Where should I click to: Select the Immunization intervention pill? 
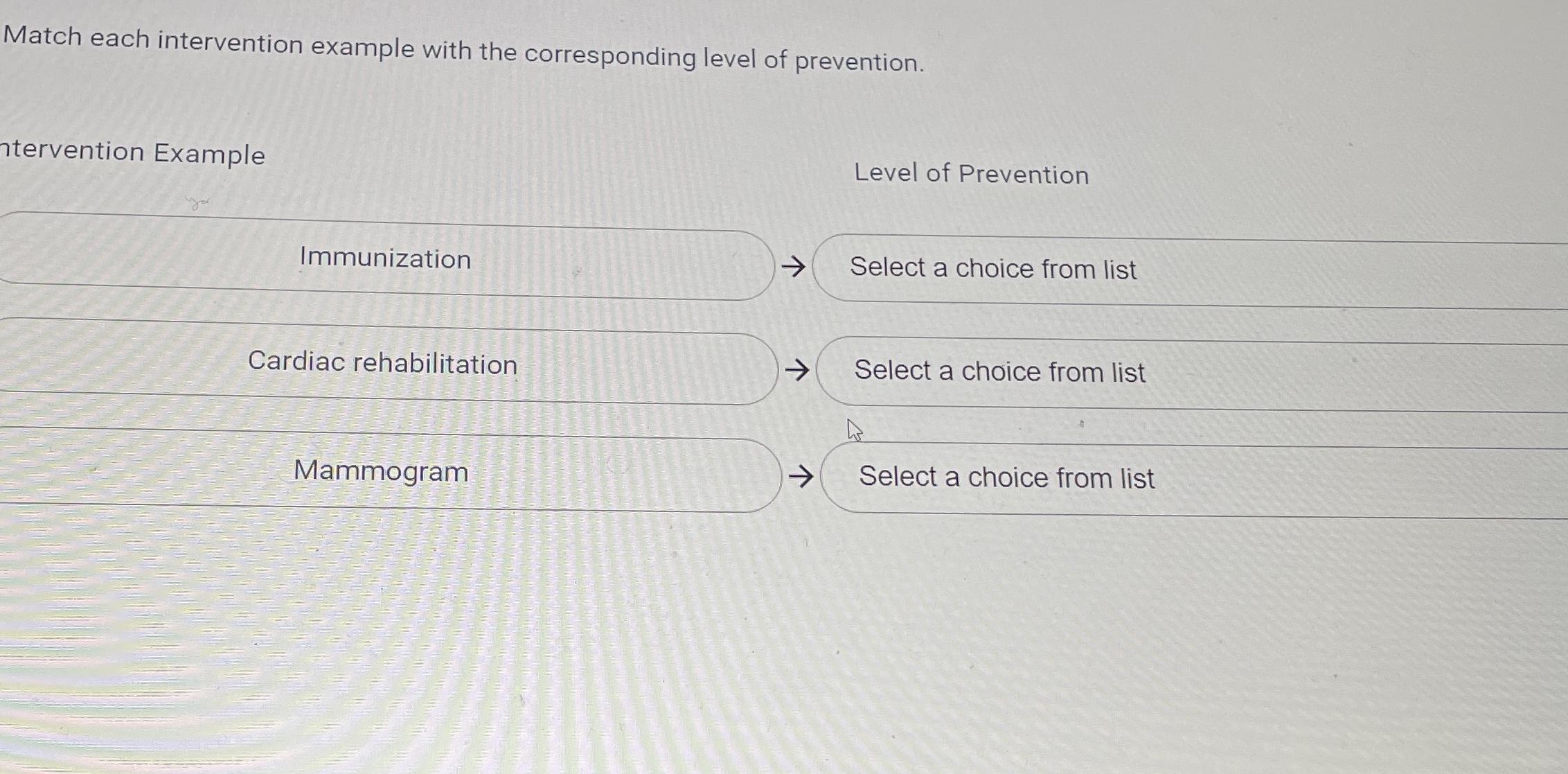tap(385, 259)
